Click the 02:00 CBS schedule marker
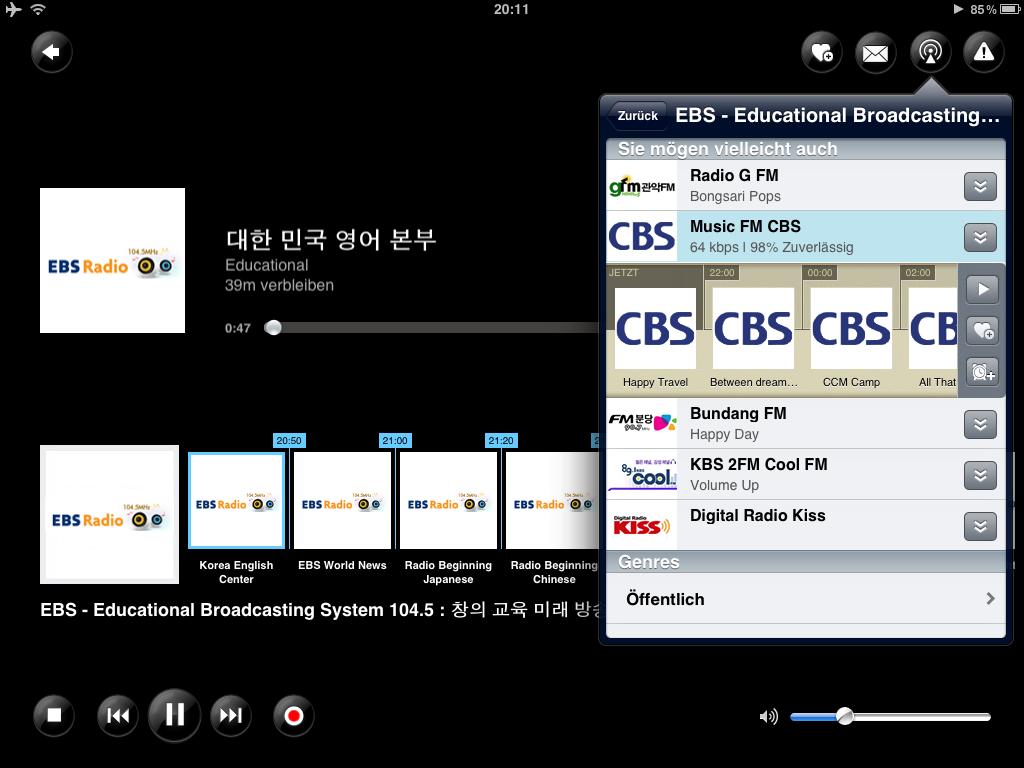The width and height of the screenshot is (1024, 768). 918,273
